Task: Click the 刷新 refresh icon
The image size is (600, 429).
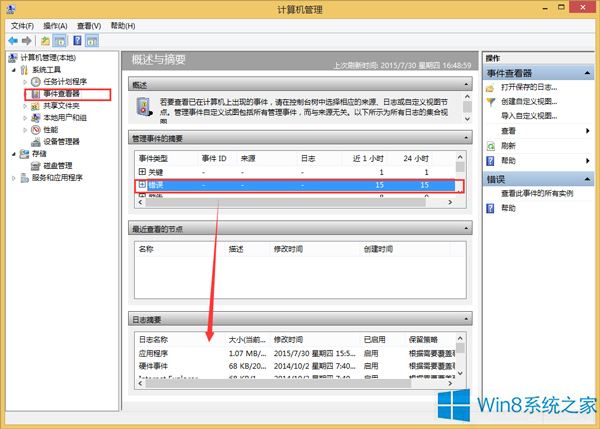Action: click(x=490, y=146)
